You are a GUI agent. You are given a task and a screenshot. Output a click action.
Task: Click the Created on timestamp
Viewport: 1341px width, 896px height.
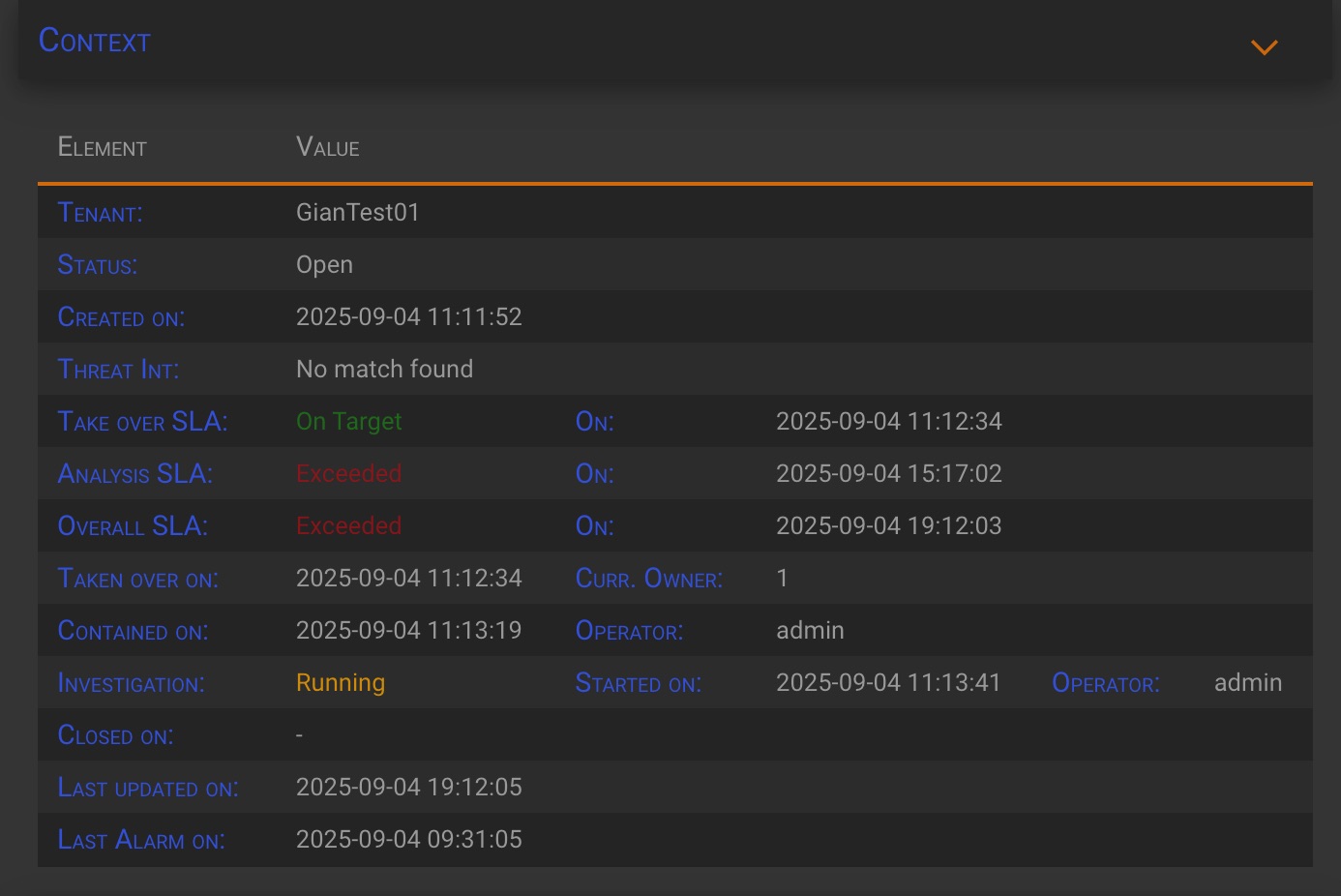(x=408, y=317)
